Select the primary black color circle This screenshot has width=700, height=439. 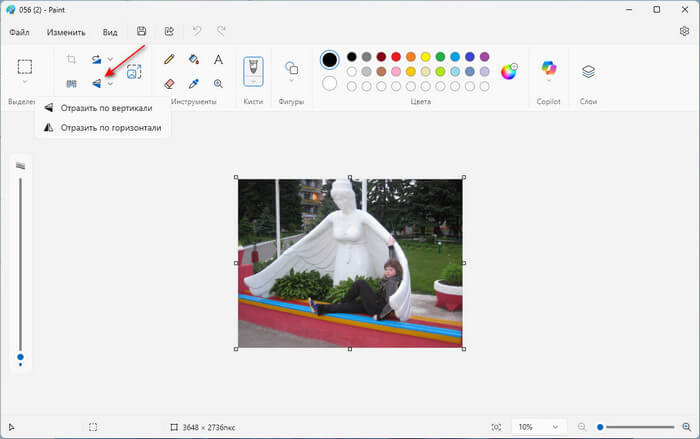click(x=329, y=60)
